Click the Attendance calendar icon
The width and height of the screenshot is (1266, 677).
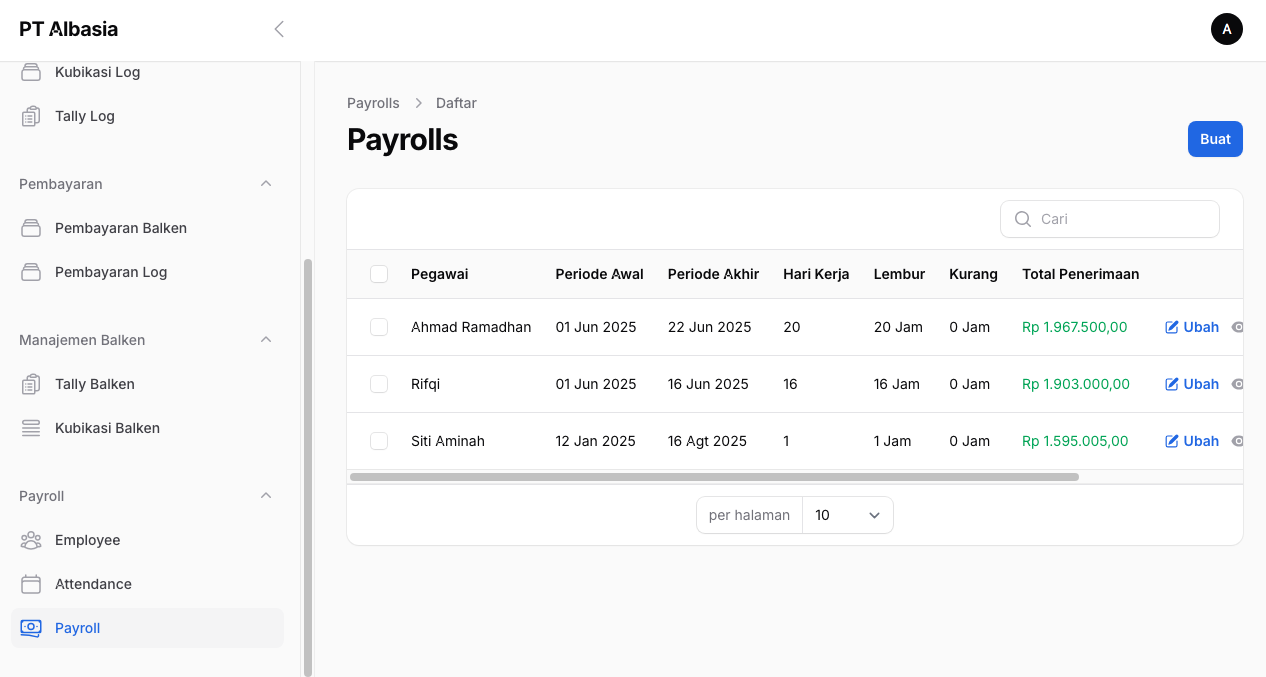[31, 584]
